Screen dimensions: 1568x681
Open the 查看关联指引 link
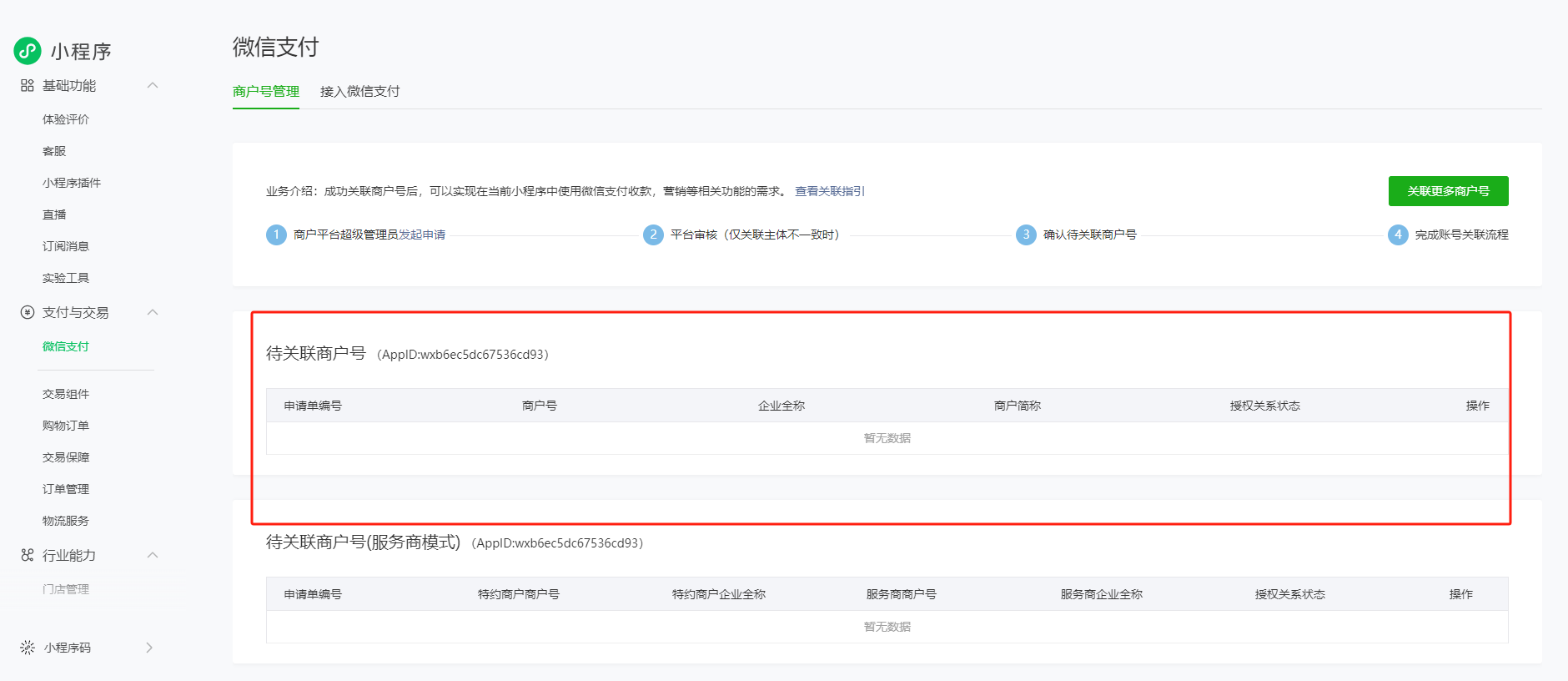pos(829,191)
